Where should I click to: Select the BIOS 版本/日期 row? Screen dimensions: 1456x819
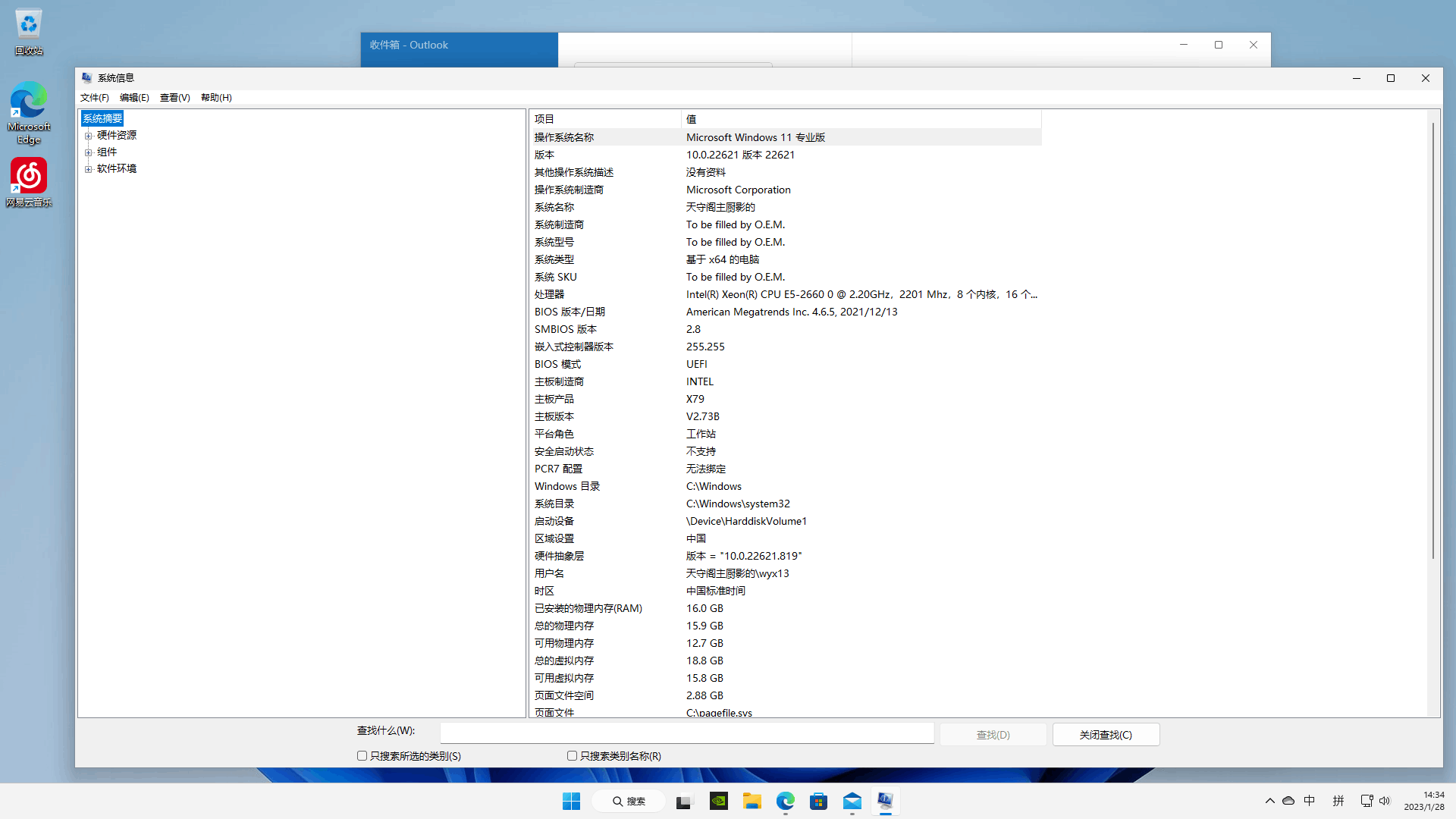tap(786, 312)
